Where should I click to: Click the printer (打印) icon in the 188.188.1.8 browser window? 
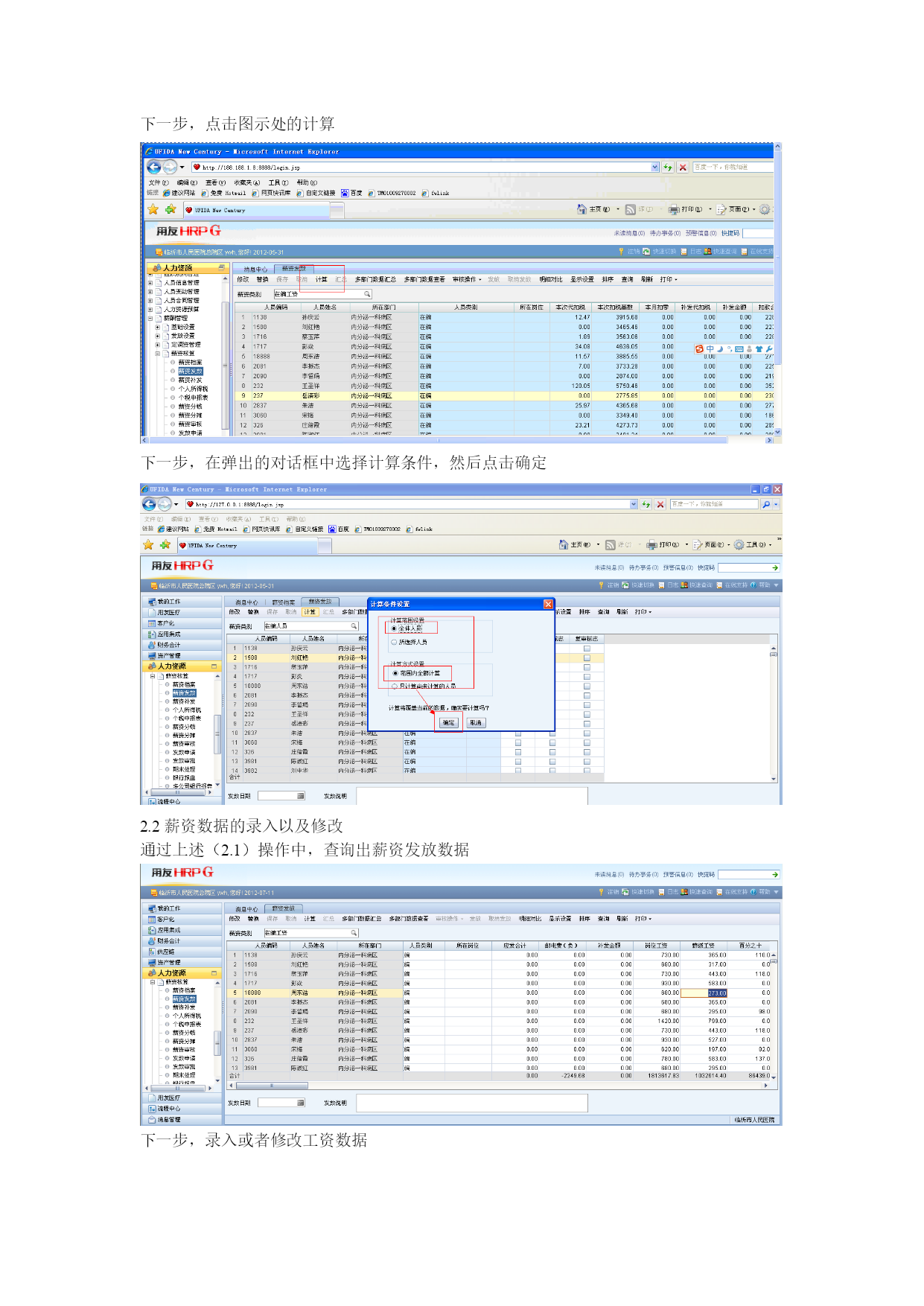pyautogui.click(x=673, y=209)
